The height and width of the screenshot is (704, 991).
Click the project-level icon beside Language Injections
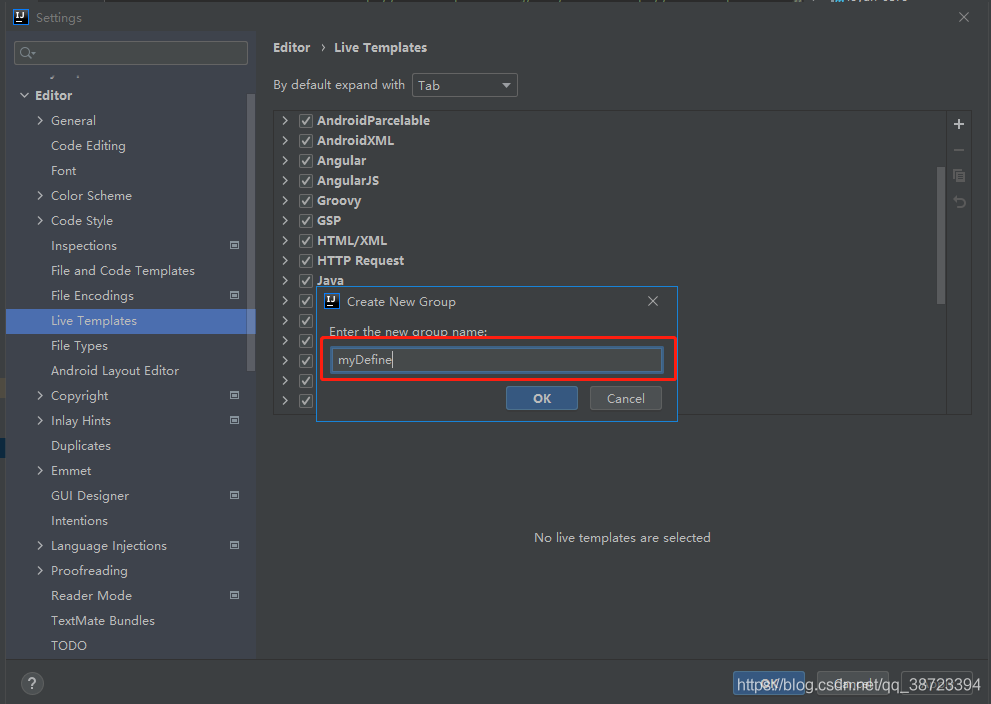click(234, 545)
